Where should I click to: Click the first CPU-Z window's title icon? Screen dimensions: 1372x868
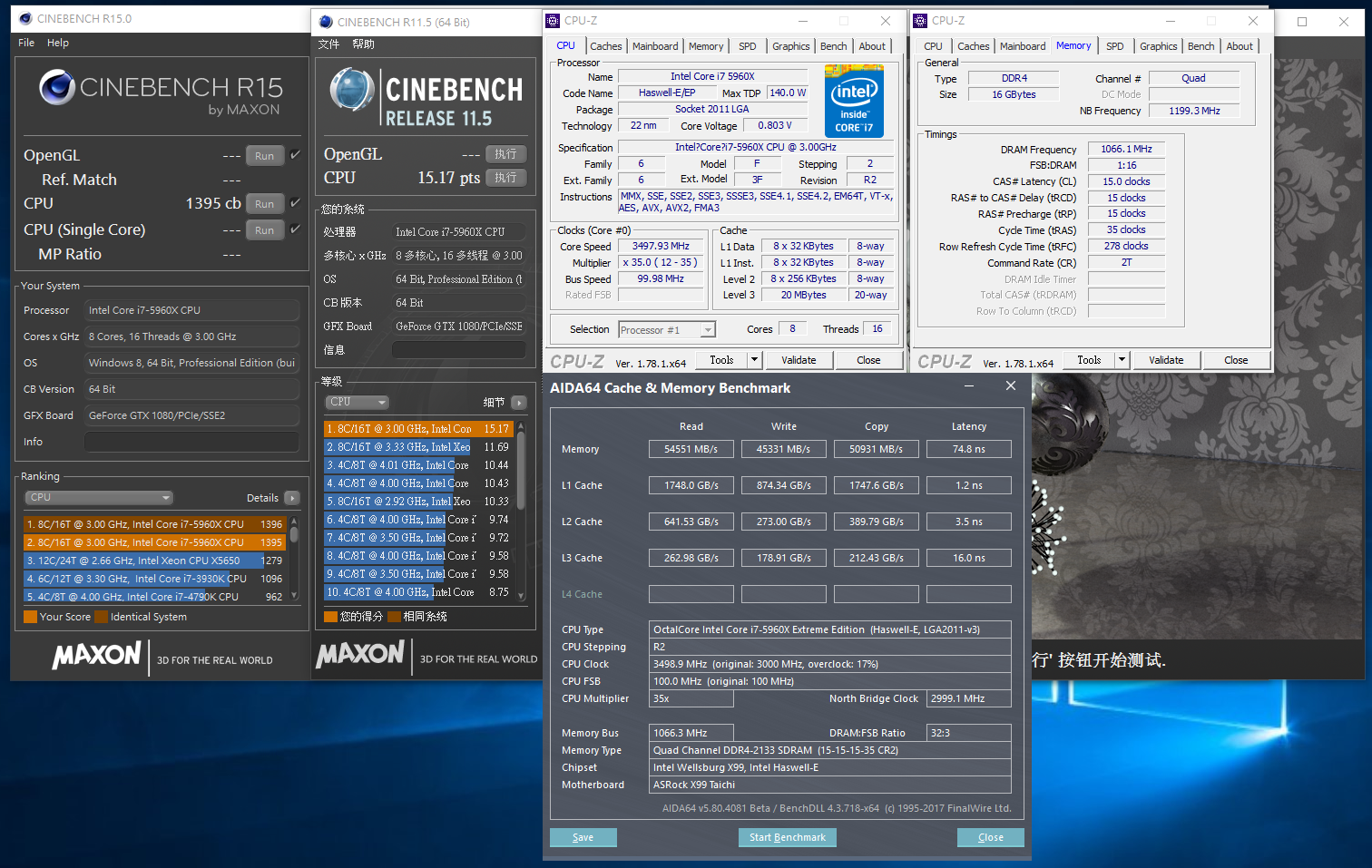click(553, 20)
